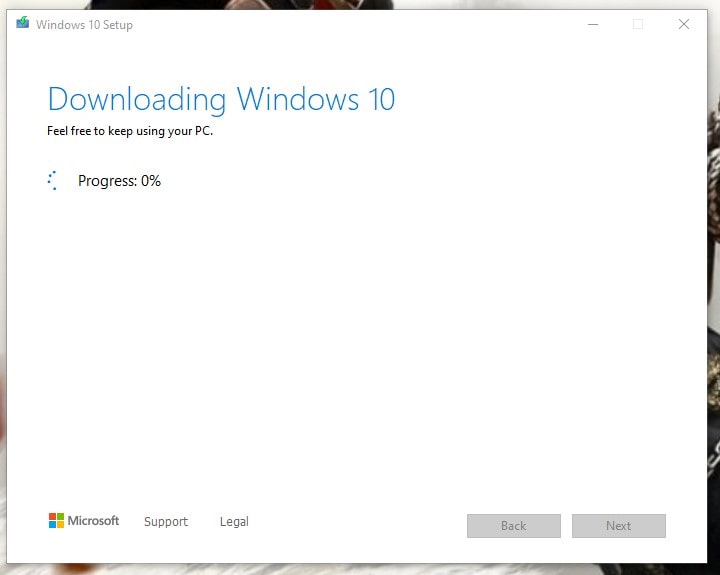The width and height of the screenshot is (720, 575).
Task: Click the 'Windows 10 Setup' window title
Action: tap(84, 25)
